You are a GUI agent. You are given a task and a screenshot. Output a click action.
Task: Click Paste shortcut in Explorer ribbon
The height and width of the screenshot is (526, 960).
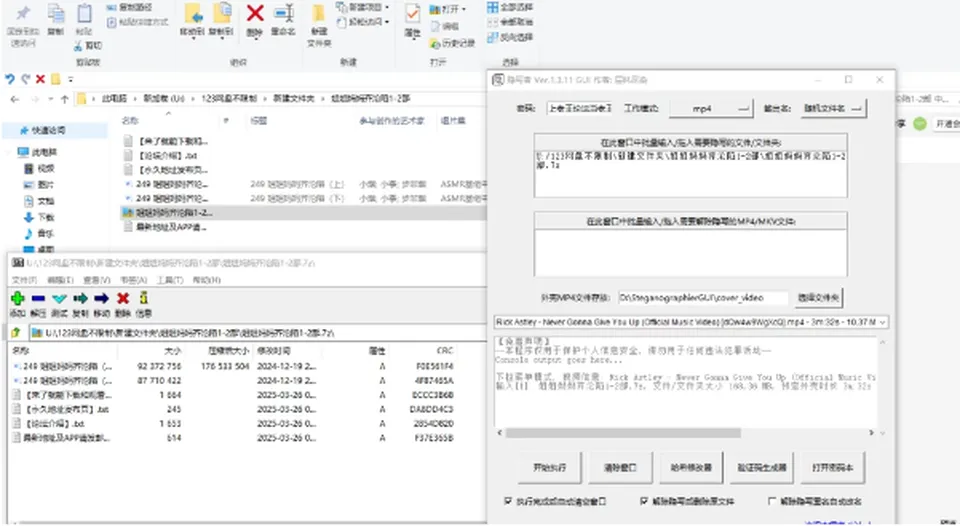[137, 22]
